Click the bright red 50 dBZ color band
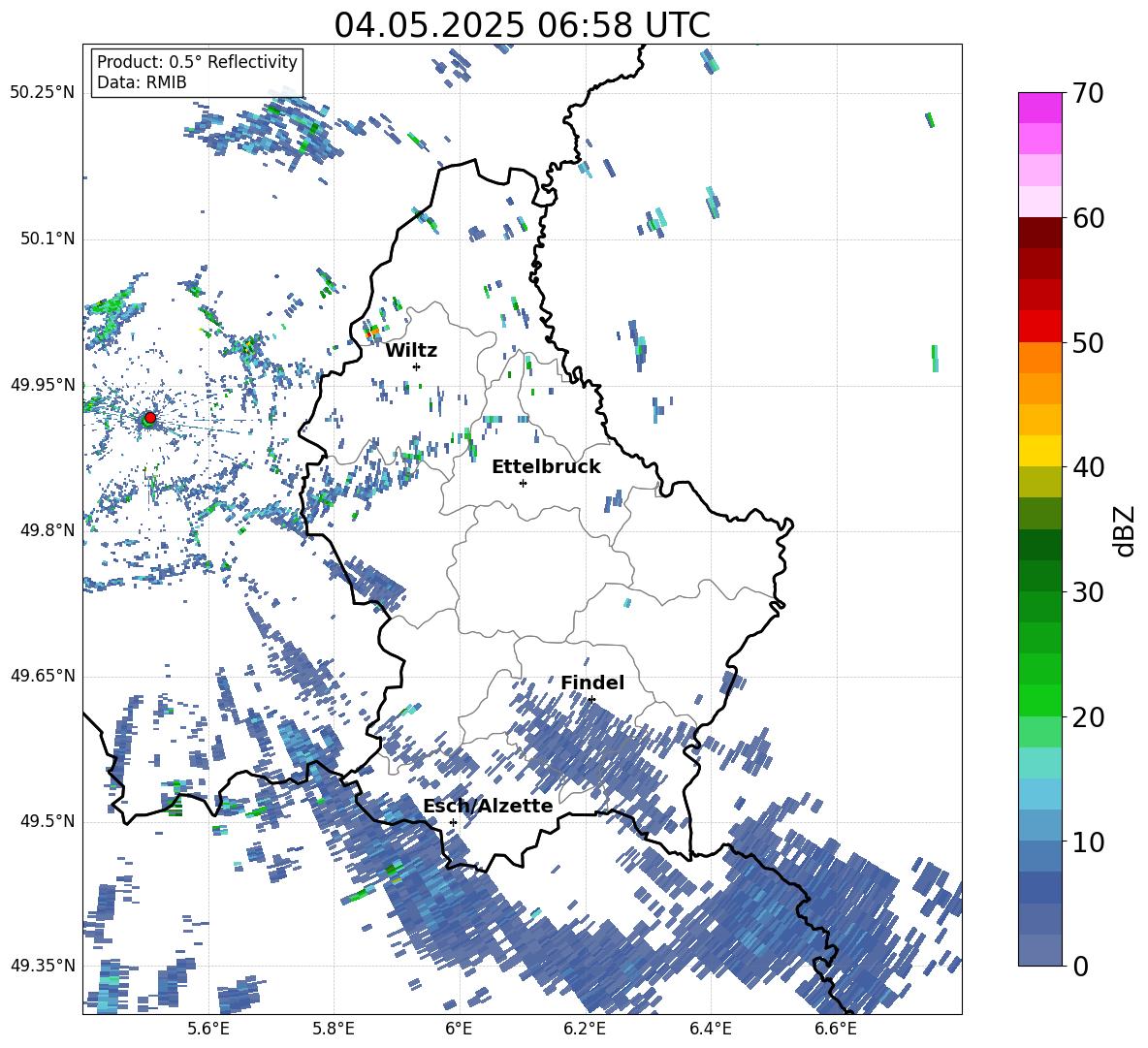The height and width of the screenshot is (1048, 1148). click(1039, 327)
